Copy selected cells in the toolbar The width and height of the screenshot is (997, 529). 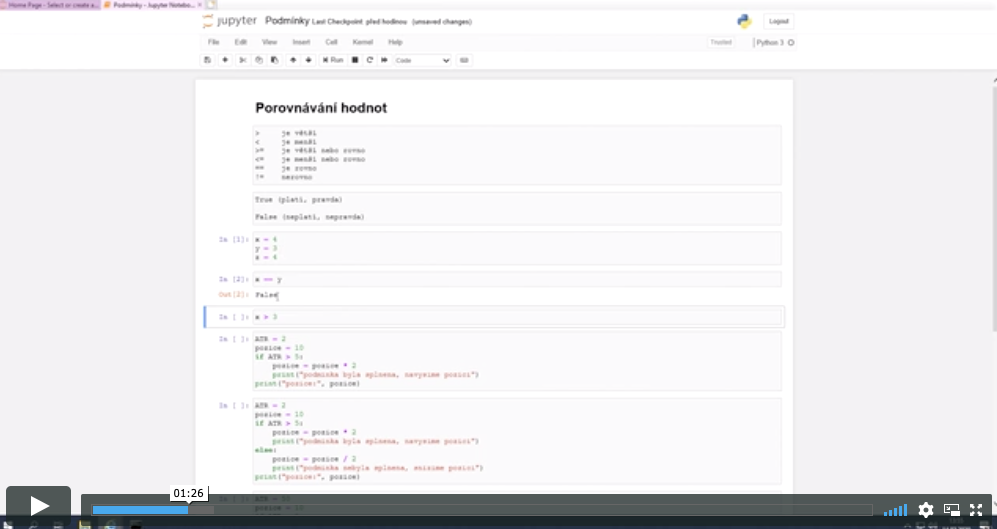[259, 60]
